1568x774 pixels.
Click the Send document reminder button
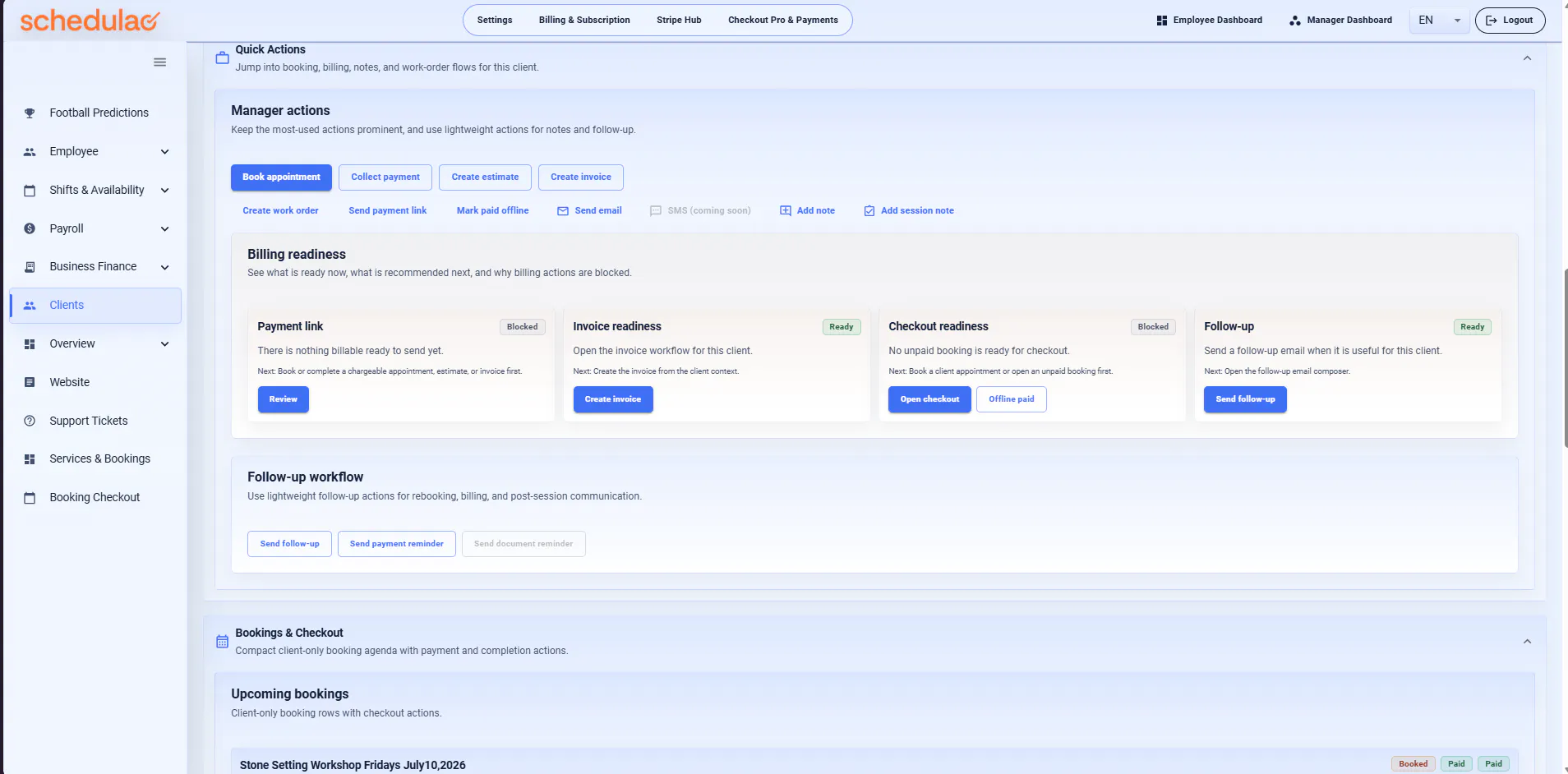point(523,544)
